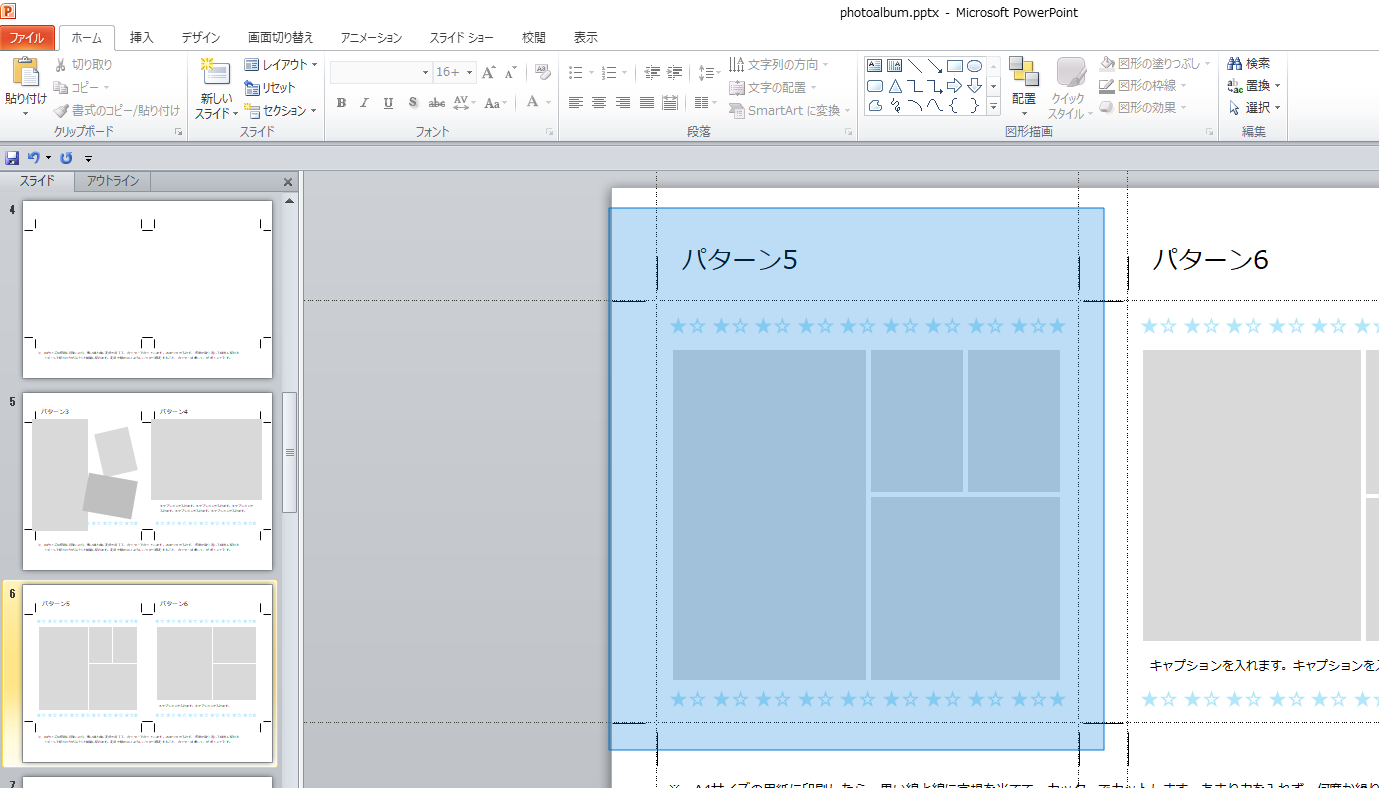Apply distributed alignment icon
The height and width of the screenshot is (788, 1379).
670,102
